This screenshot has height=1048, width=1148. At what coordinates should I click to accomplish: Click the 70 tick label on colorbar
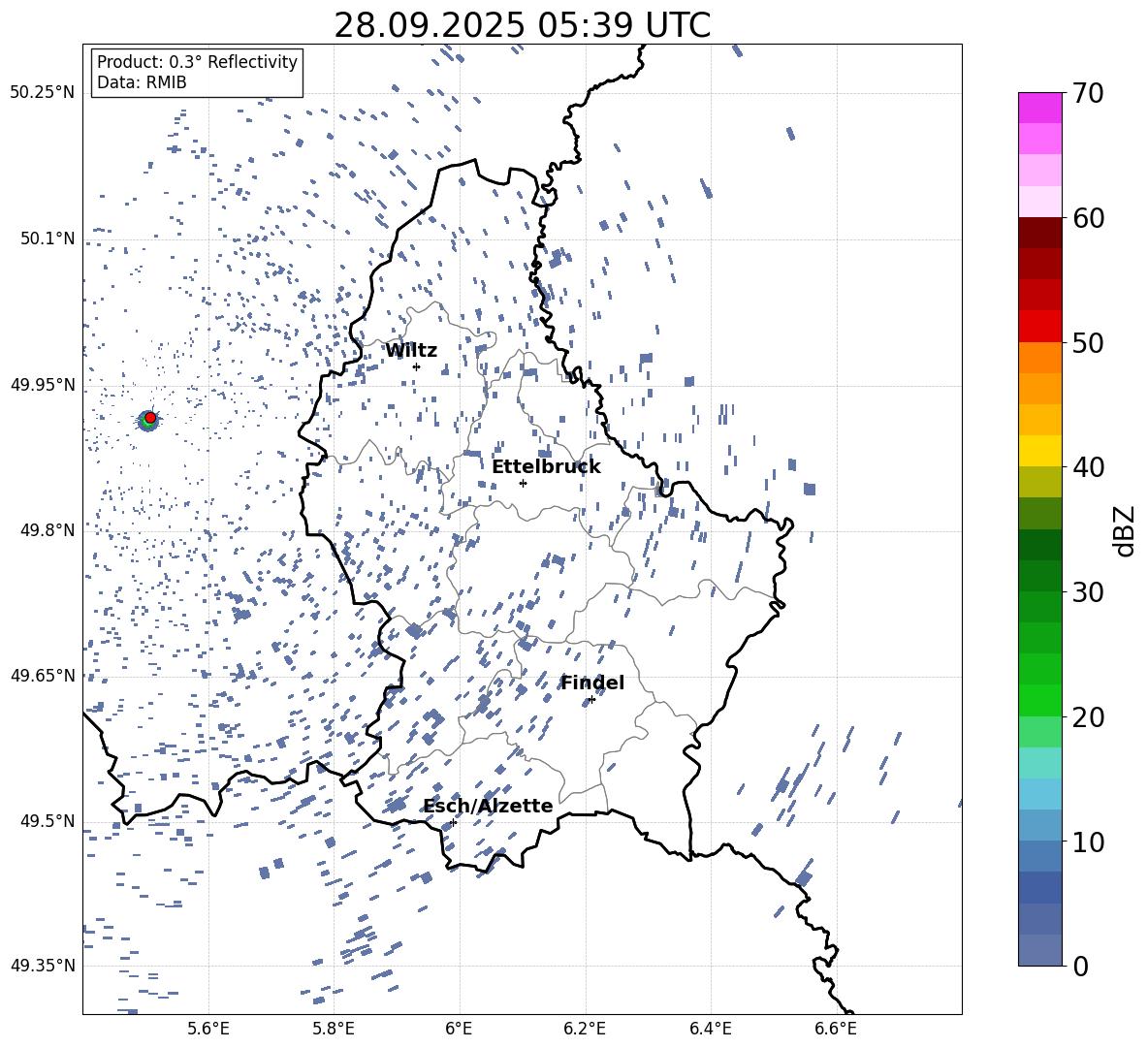click(x=1089, y=94)
